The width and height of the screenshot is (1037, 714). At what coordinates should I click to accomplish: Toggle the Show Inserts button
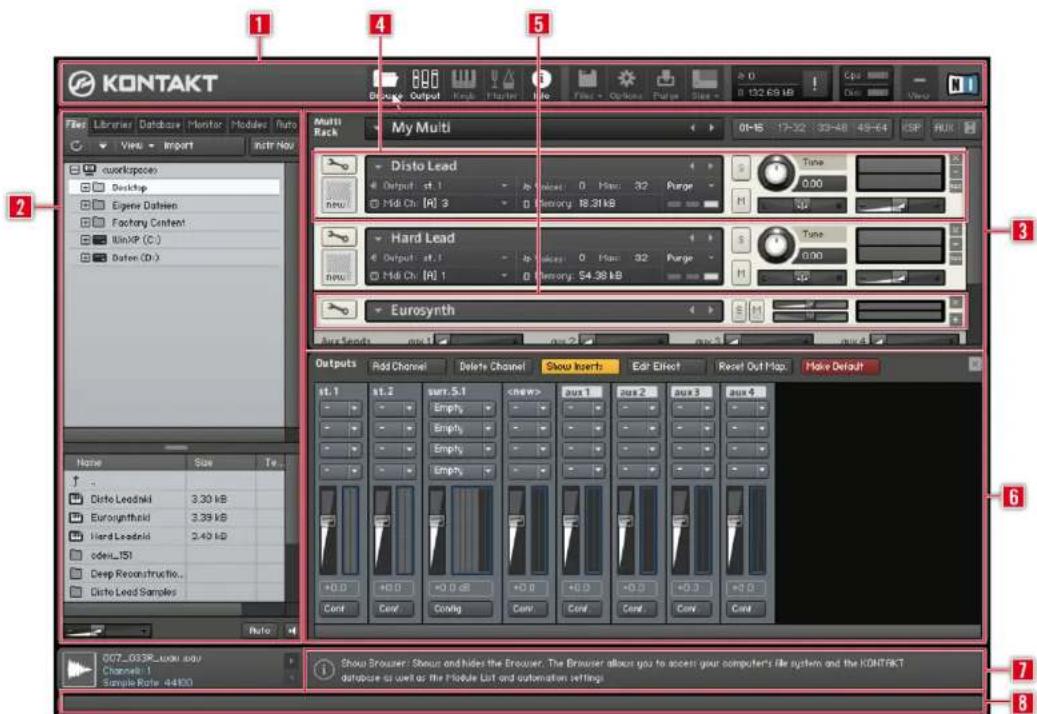pyautogui.click(x=580, y=366)
